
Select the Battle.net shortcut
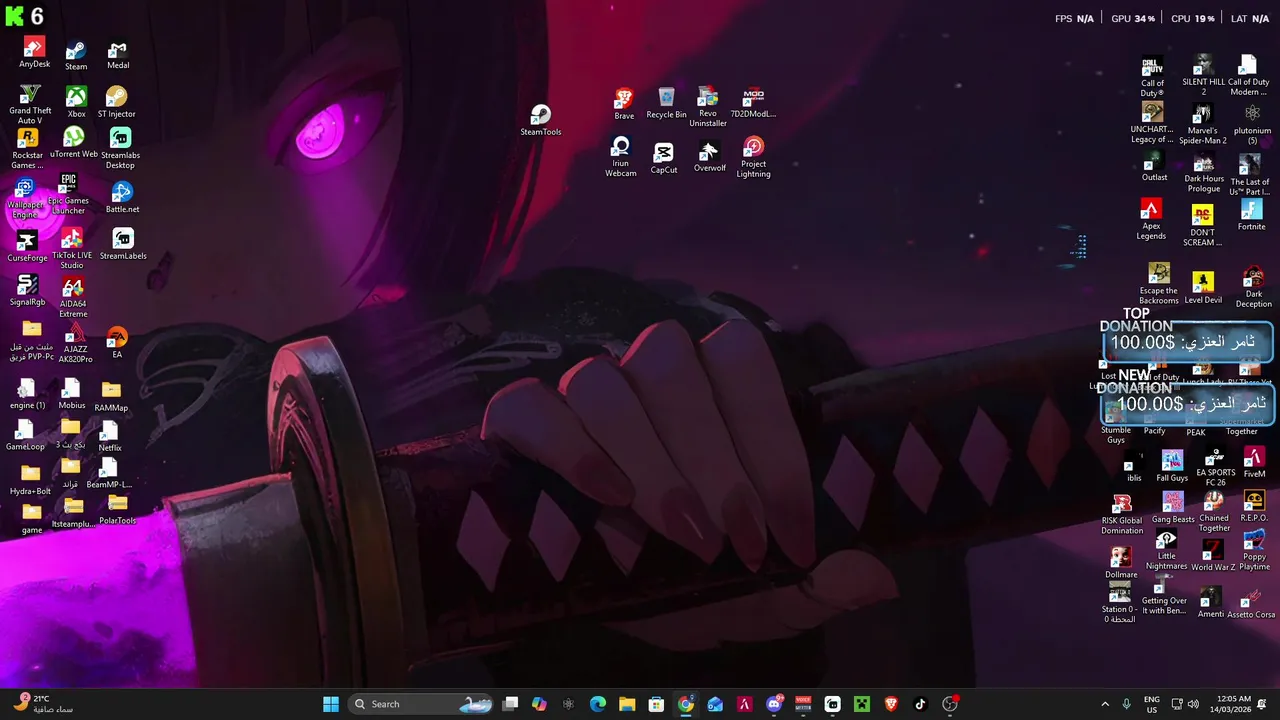tap(122, 198)
